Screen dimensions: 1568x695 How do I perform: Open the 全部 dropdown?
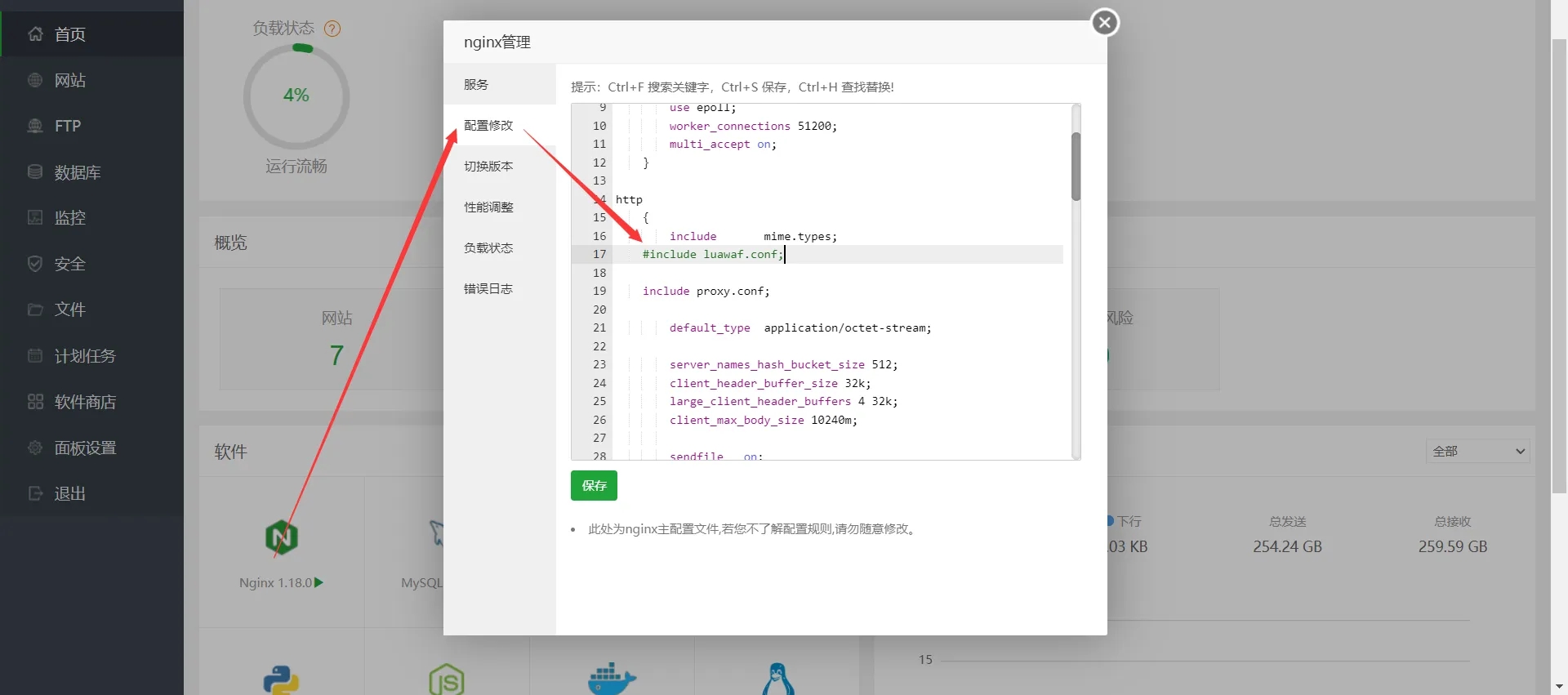coord(1478,451)
